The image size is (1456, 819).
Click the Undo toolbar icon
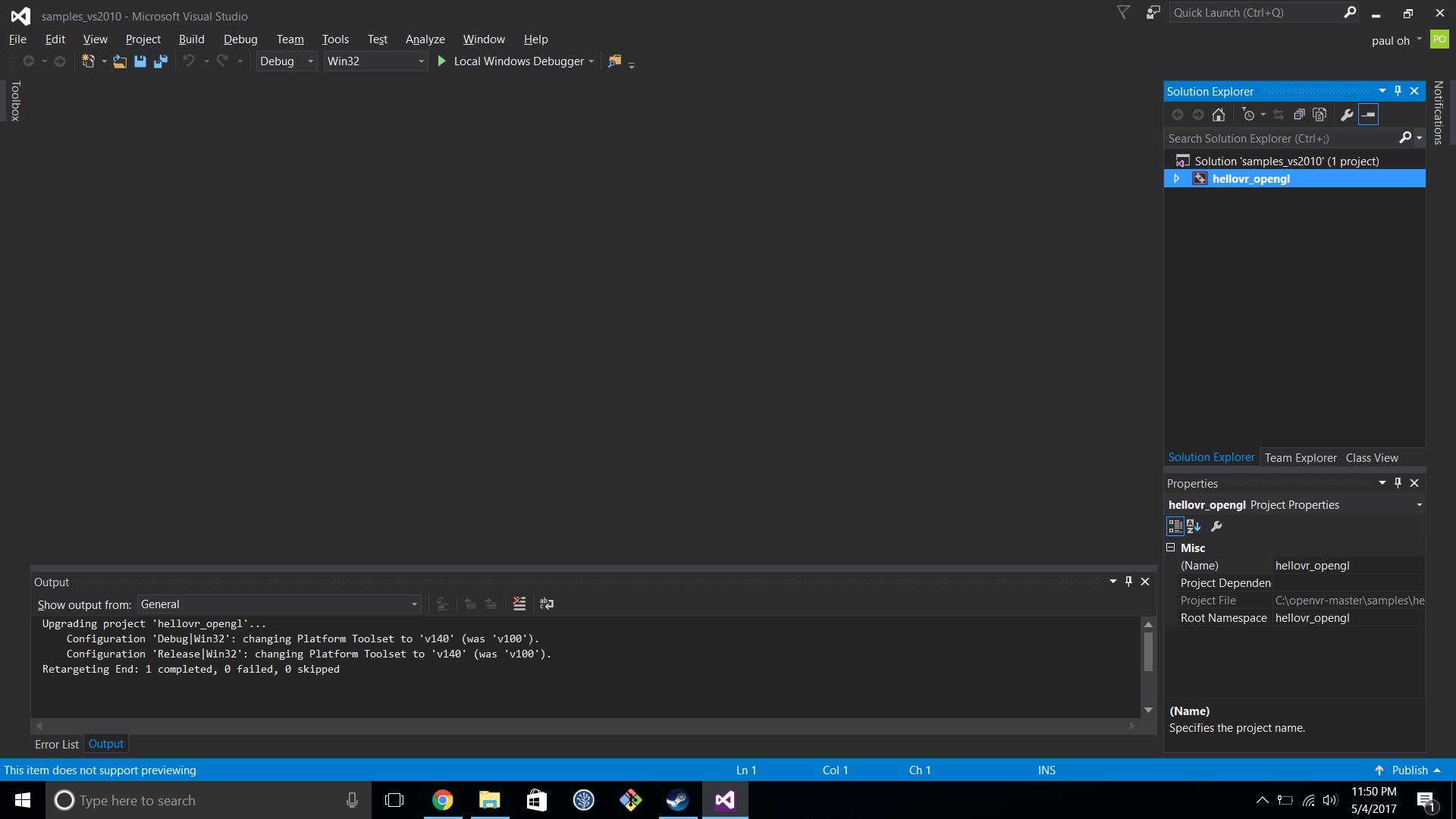point(189,61)
